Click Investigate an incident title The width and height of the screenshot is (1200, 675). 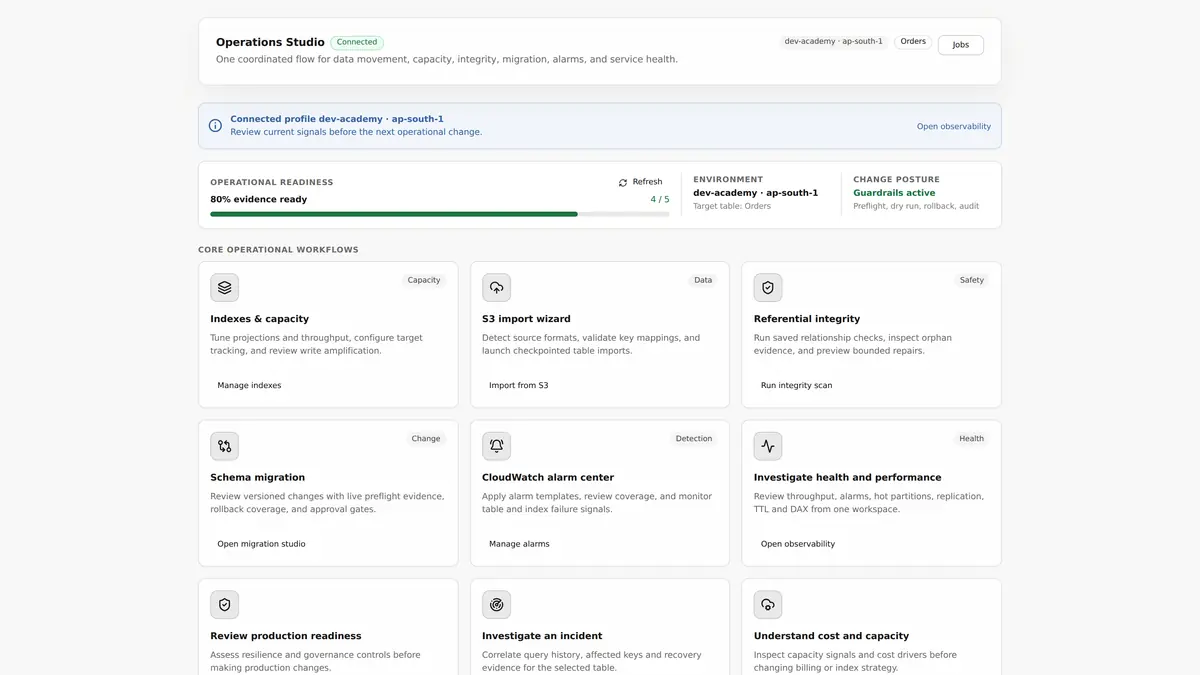click(542, 636)
